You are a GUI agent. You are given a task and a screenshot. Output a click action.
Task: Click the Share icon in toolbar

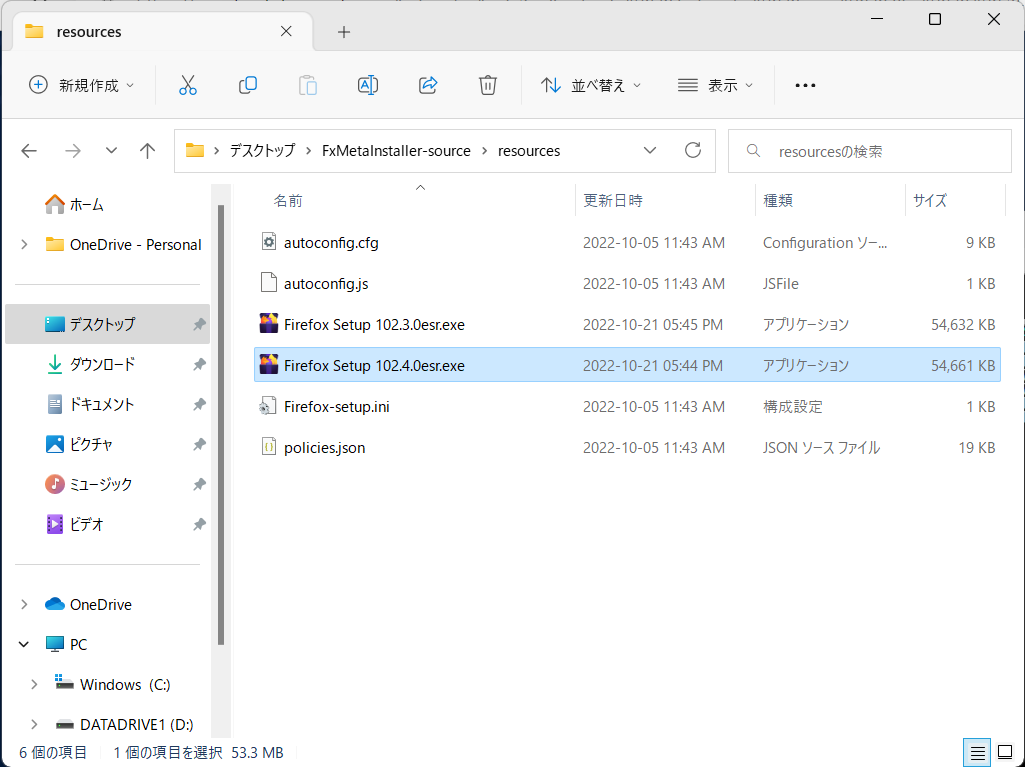coord(428,85)
